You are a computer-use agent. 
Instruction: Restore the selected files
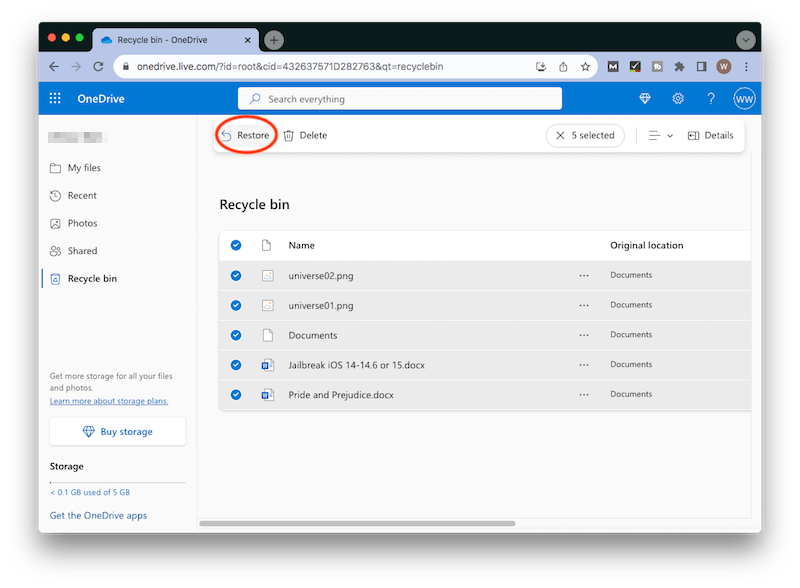click(245, 134)
